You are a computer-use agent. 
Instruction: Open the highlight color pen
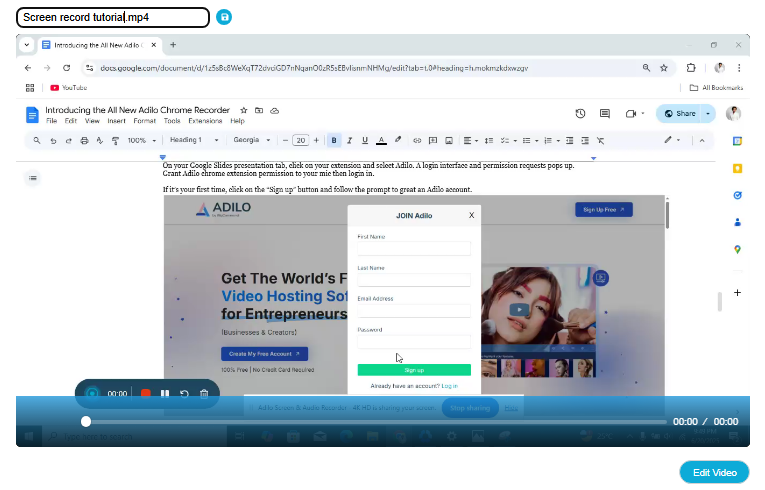coord(398,140)
